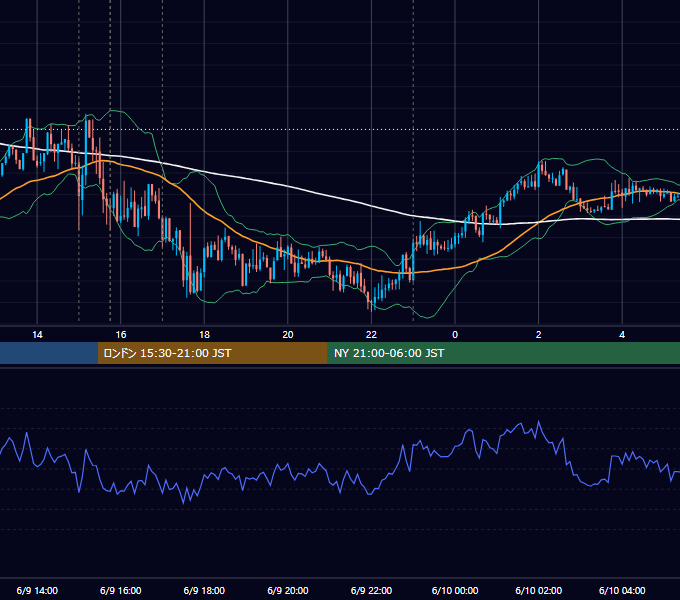Click the hour label 16 on price chart axis

point(121,335)
